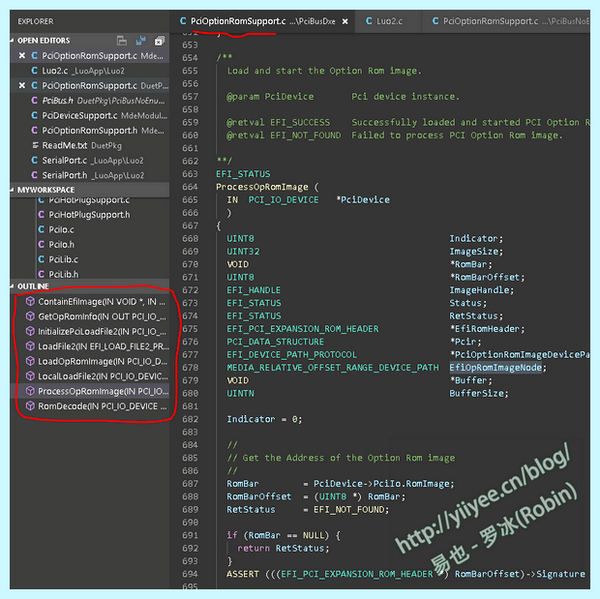Click line number 682 in the gutter
This screenshot has height=599, width=600.
click(x=190, y=419)
